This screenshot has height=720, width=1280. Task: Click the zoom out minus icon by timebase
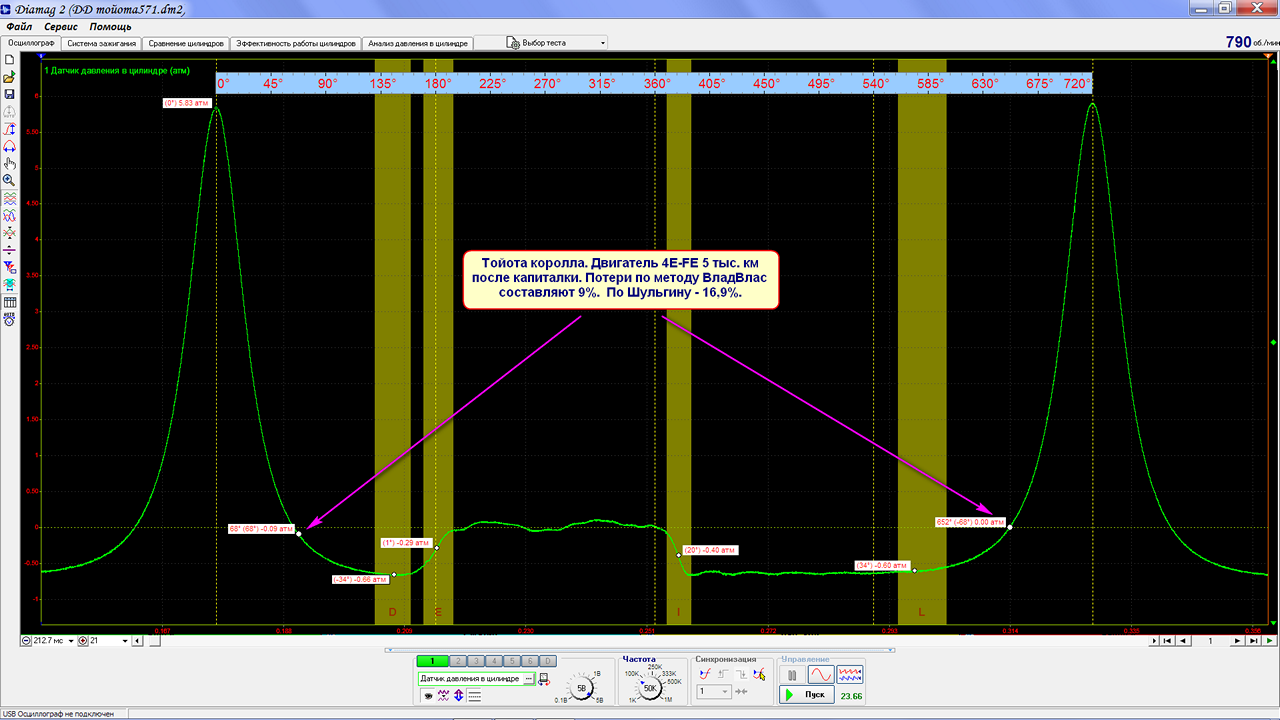[26, 640]
